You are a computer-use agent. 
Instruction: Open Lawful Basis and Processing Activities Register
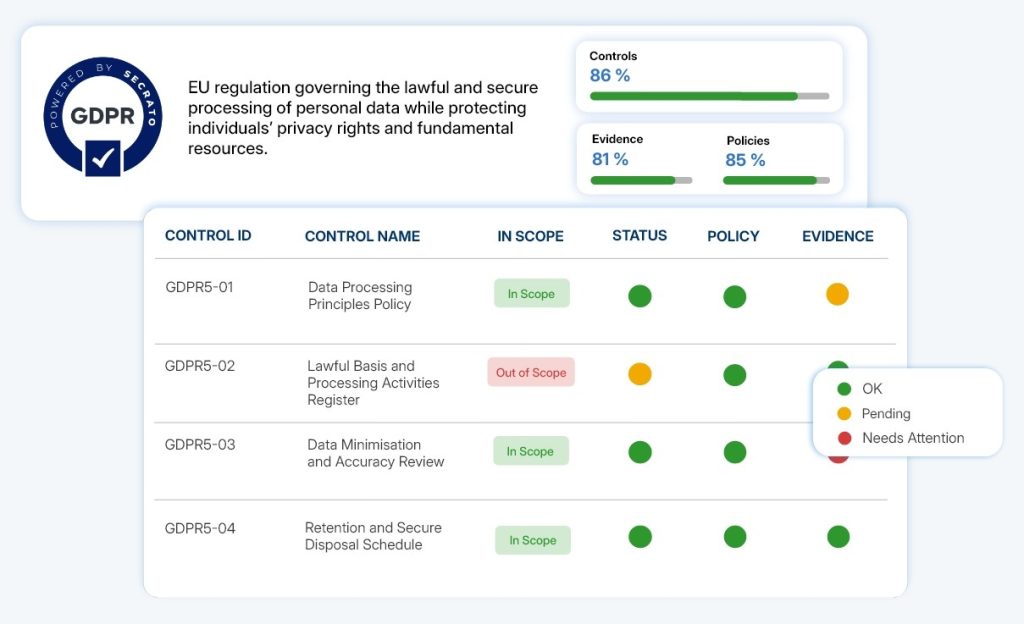pyautogui.click(x=374, y=383)
